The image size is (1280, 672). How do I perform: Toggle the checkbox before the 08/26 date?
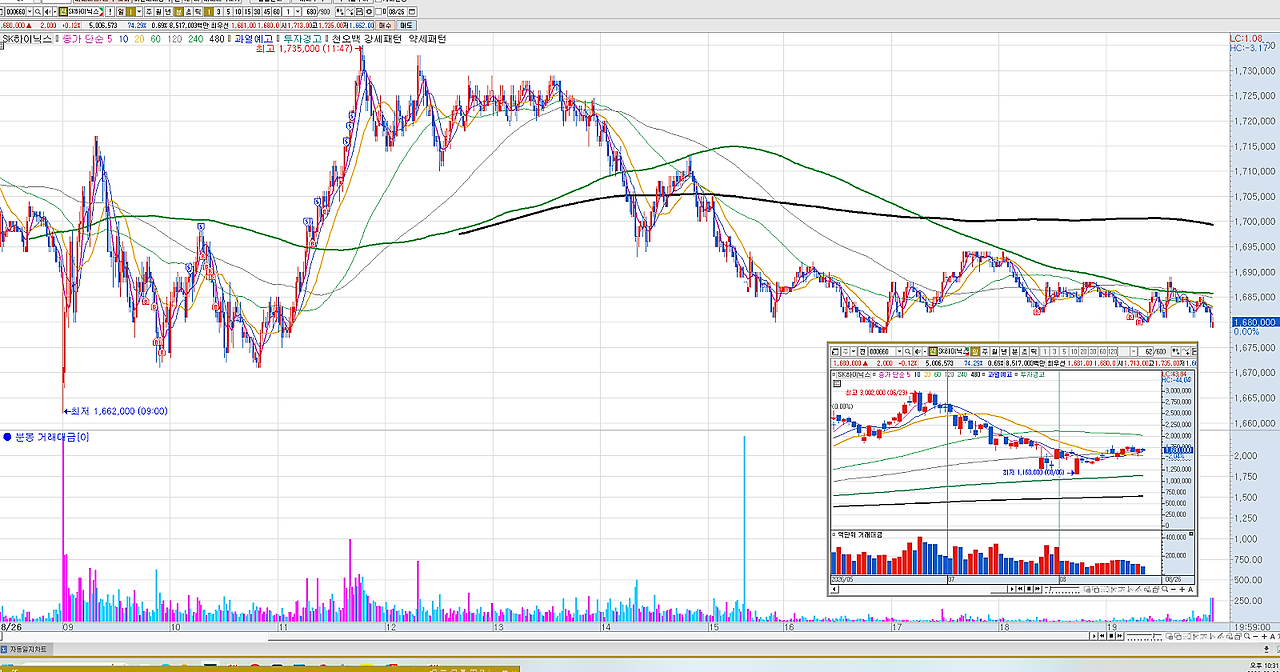click(379, 12)
